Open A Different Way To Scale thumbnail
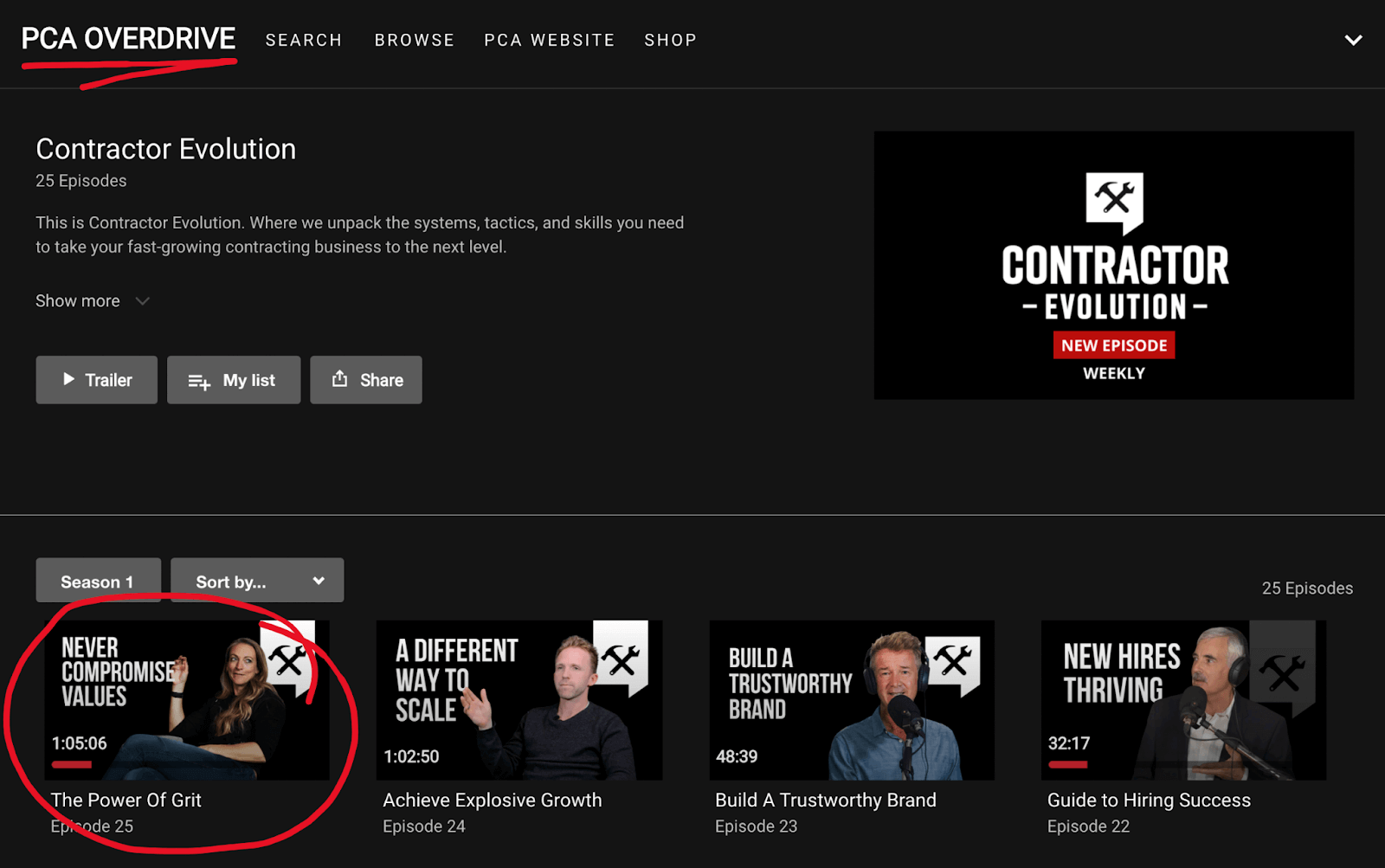 (519, 700)
